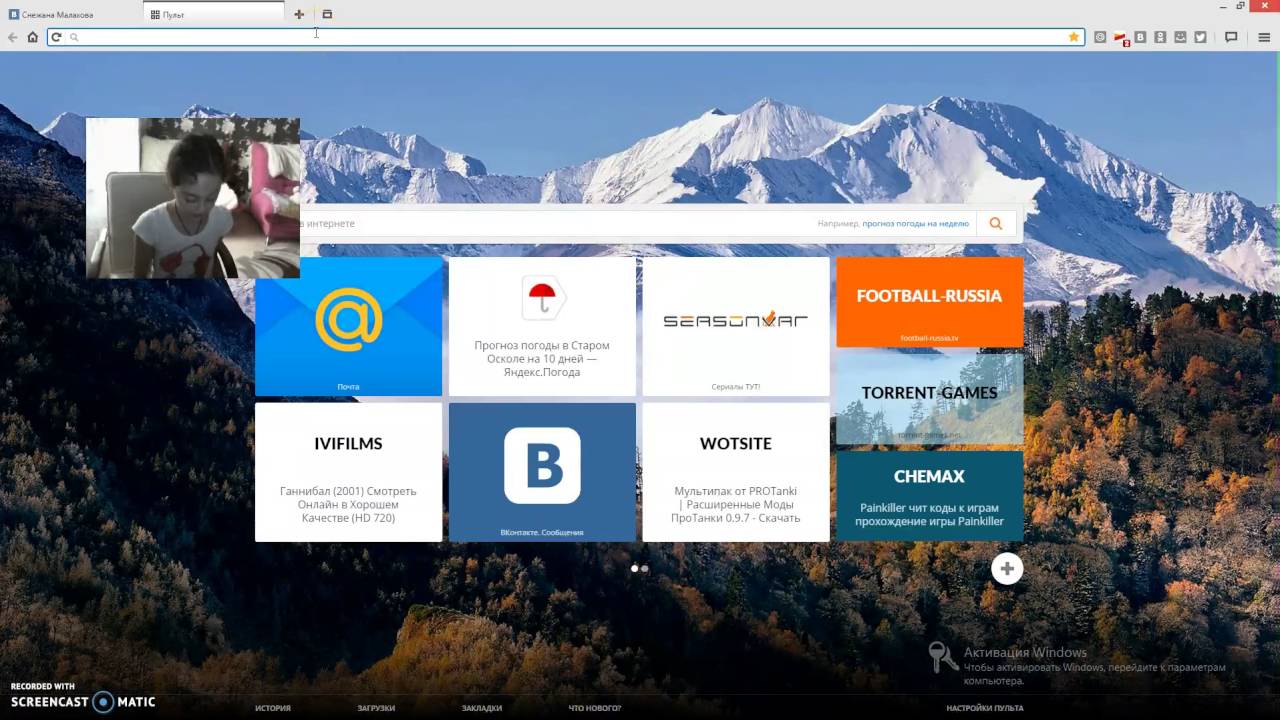Open the прогноз погоды на неделю example link
The width and height of the screenshot is (1280, 720).
(915, 224)
